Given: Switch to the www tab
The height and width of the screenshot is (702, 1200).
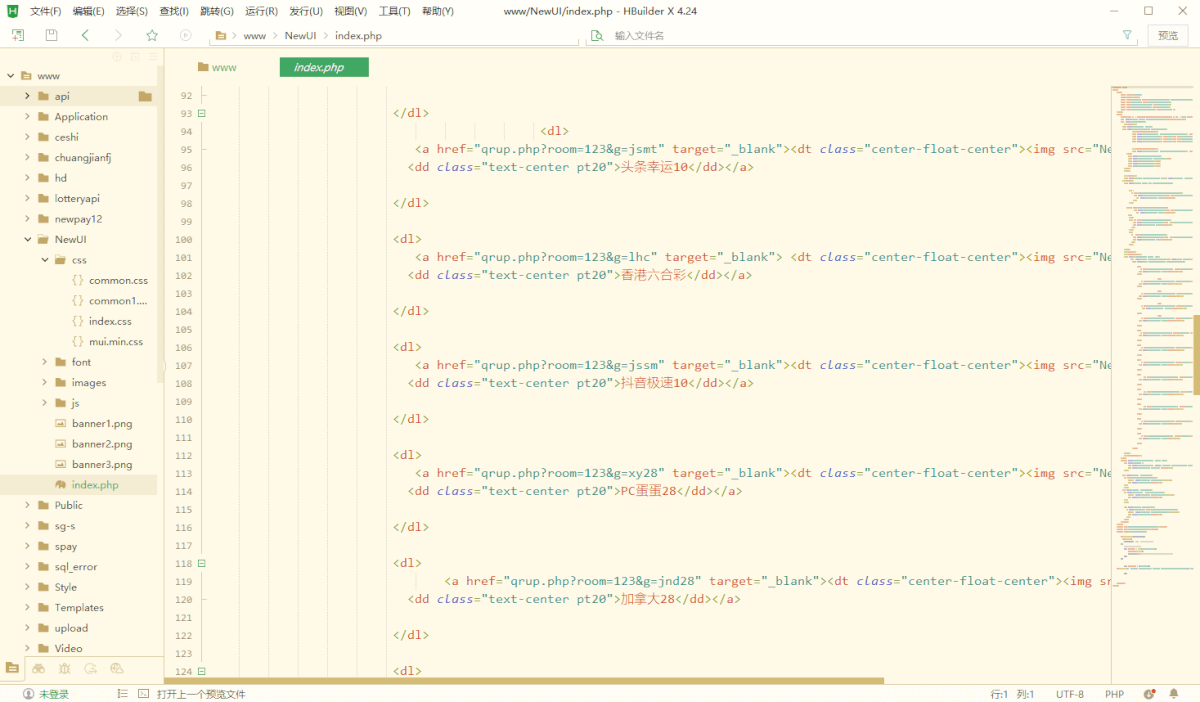Looking at the screenshot, I should coord(218,67).
